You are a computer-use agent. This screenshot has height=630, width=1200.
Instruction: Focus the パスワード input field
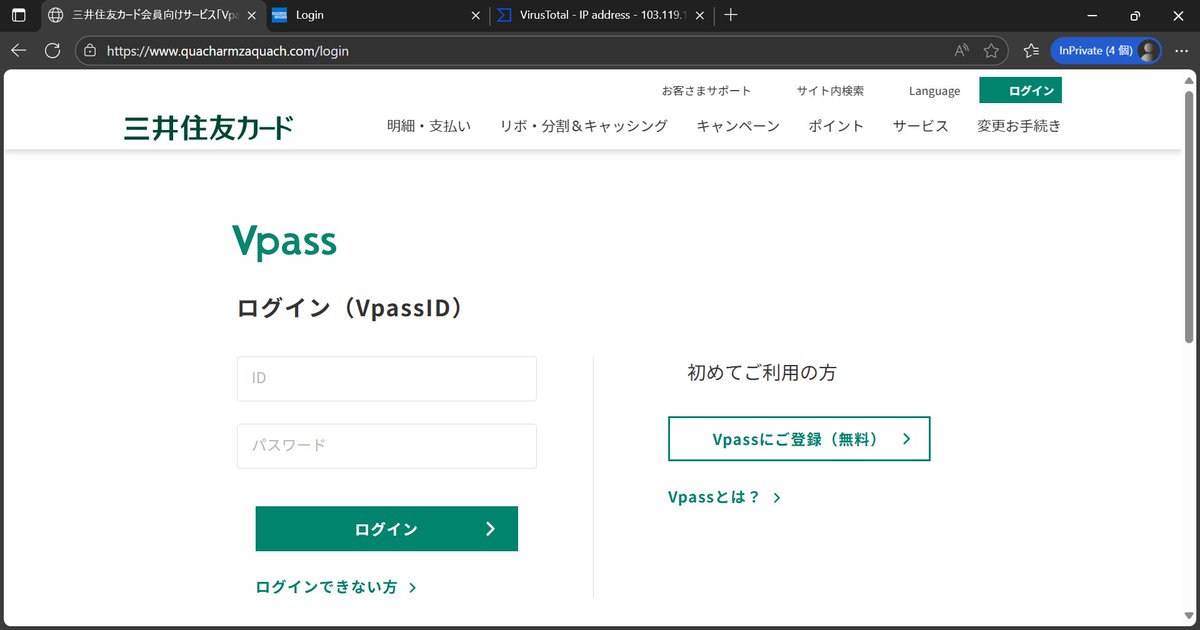(x=387, y=446)
